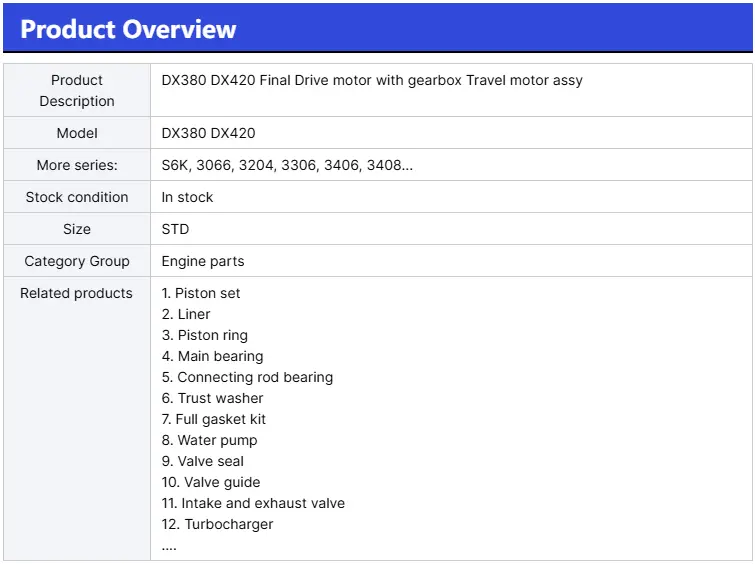Select the 3. Piston ring entry
Viewport: 755px width, 564px height.
coord(205,335)
